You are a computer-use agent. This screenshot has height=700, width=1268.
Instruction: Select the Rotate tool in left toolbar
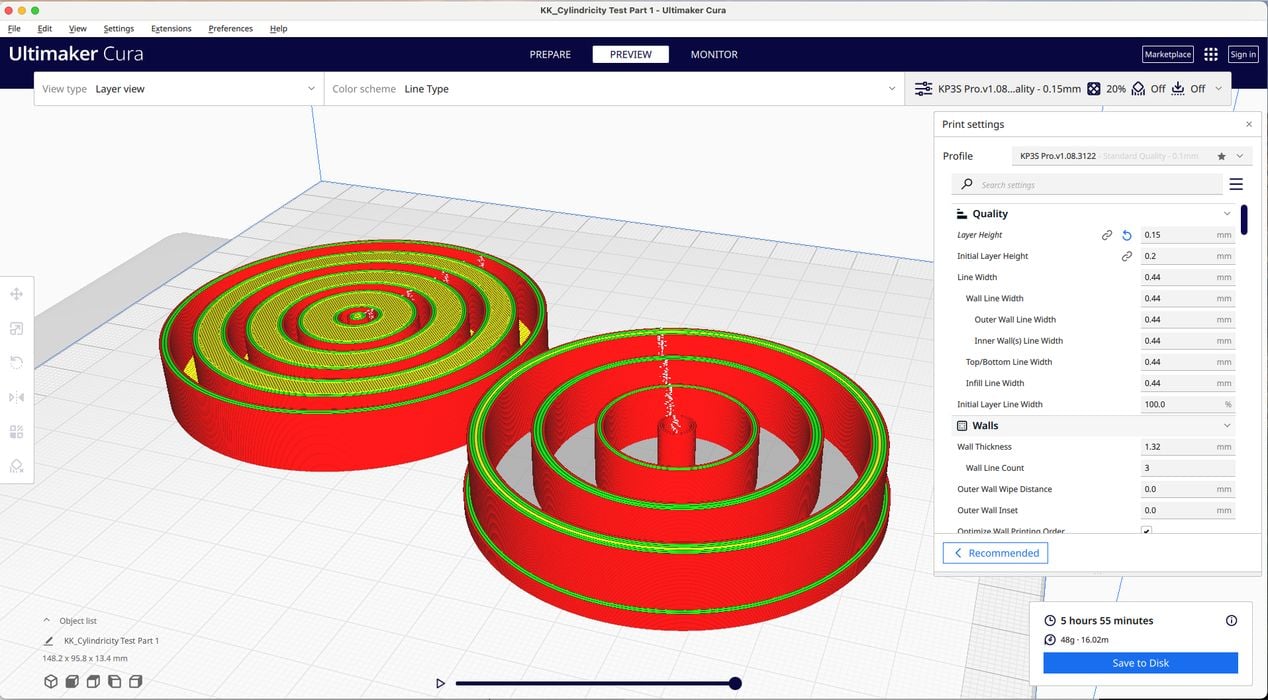click(x=16, y=363)
